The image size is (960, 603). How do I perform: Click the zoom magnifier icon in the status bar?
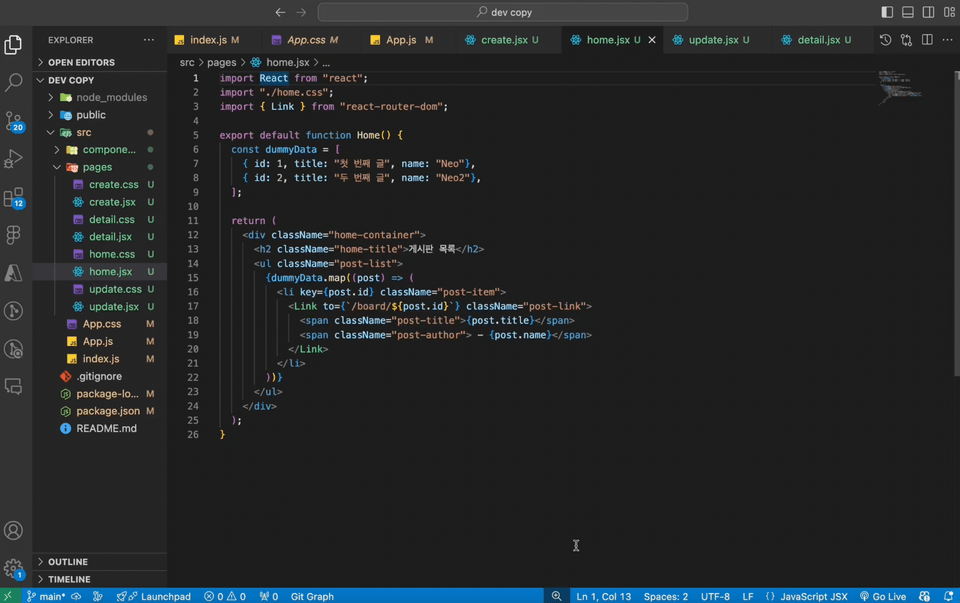(x=556, y=596)
